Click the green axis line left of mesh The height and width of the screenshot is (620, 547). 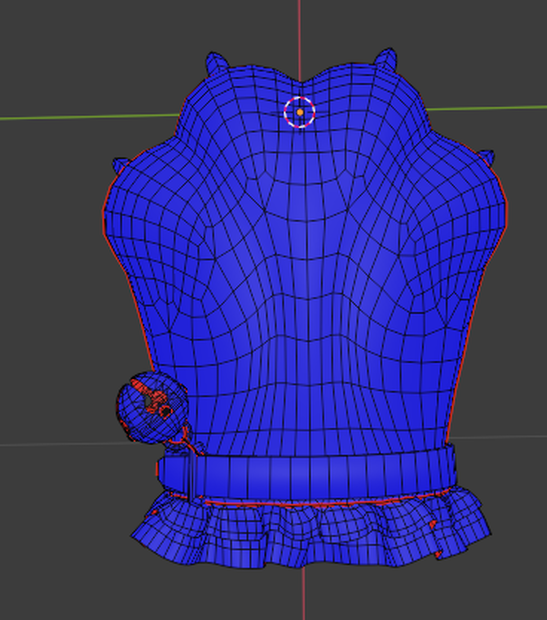89,117
